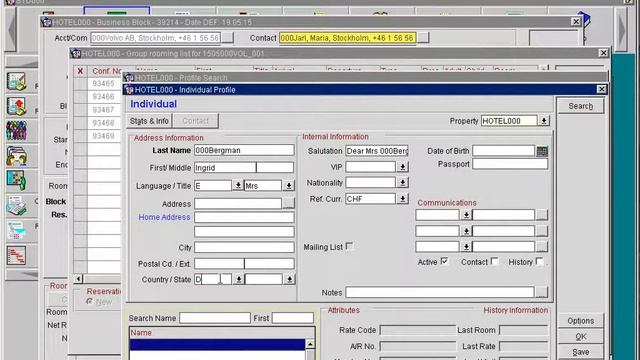
Task: Tick the Contact checkbox
Action: [494, 261]
